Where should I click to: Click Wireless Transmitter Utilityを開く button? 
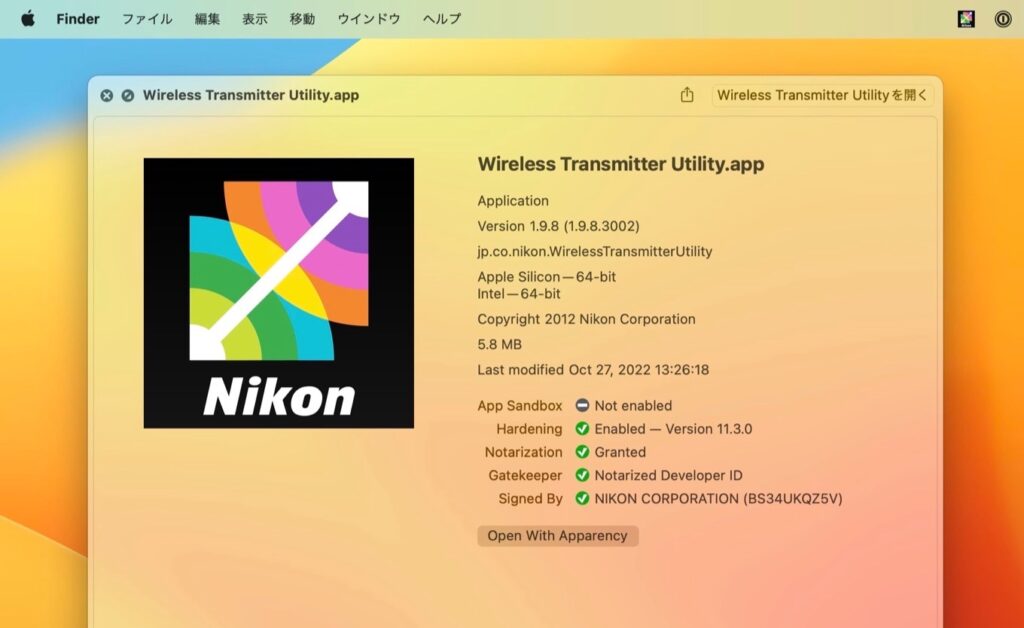pyautogui.click(x=822, y=95)
